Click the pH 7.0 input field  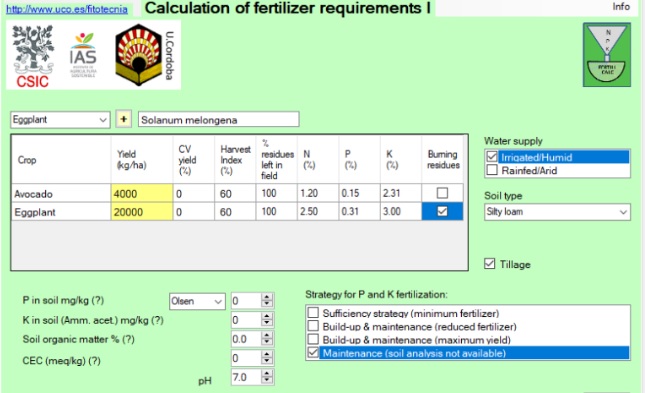pos(246,377)
